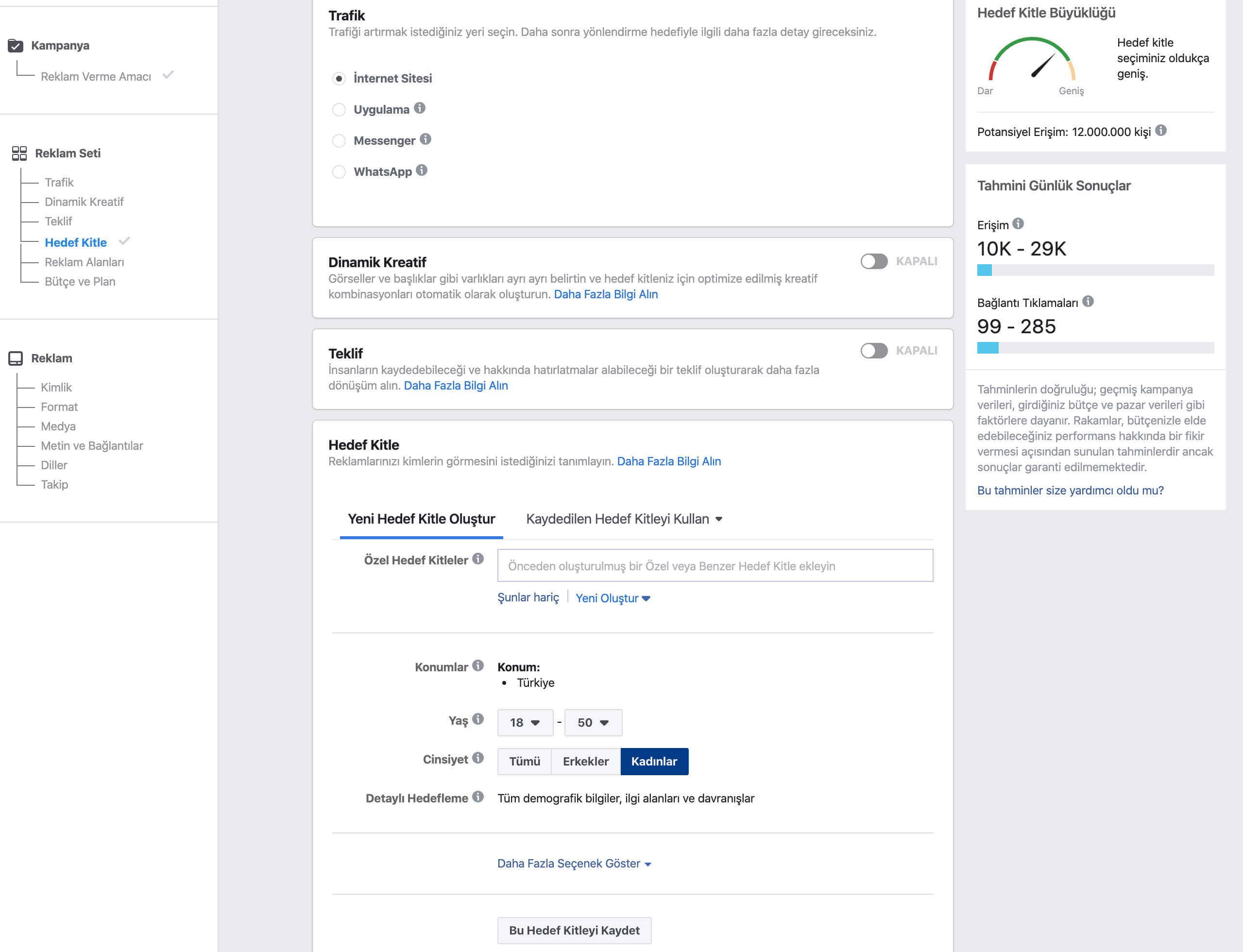Open Diller sidebar item
This screenshot has width=1243, height=952.
[x=54, y=465]
